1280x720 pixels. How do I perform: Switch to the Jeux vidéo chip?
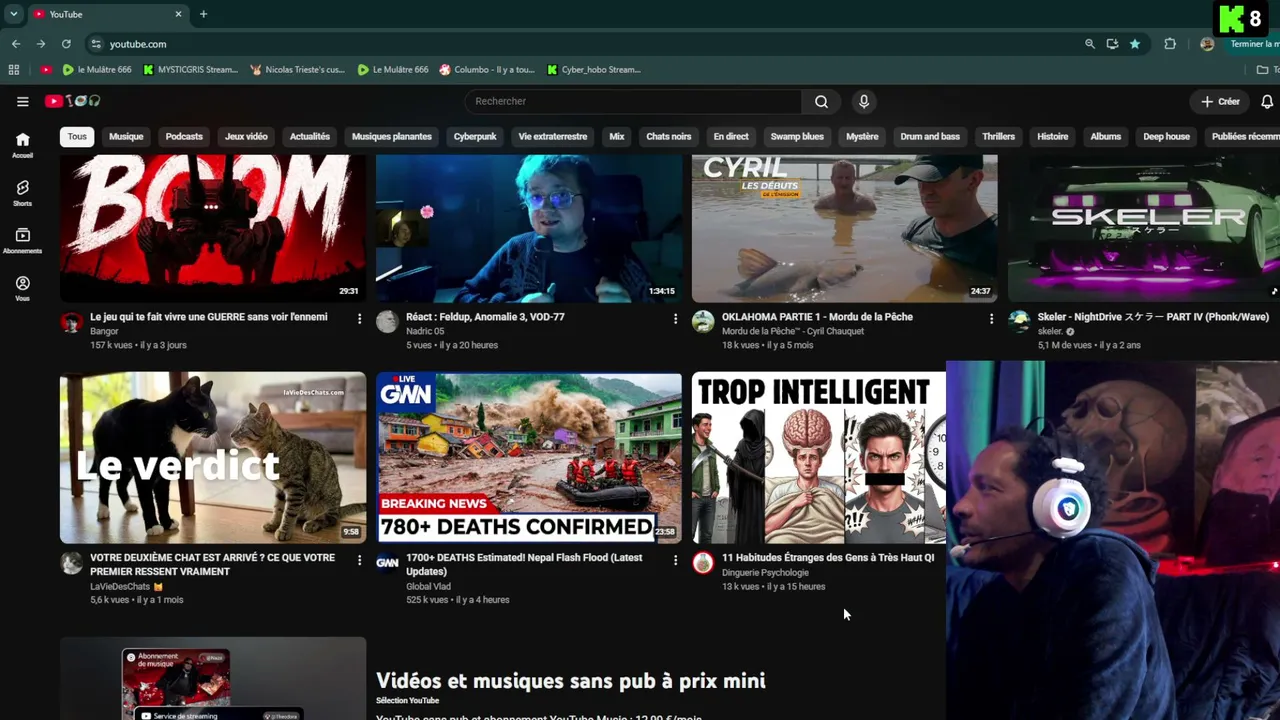tap(246, 137)
